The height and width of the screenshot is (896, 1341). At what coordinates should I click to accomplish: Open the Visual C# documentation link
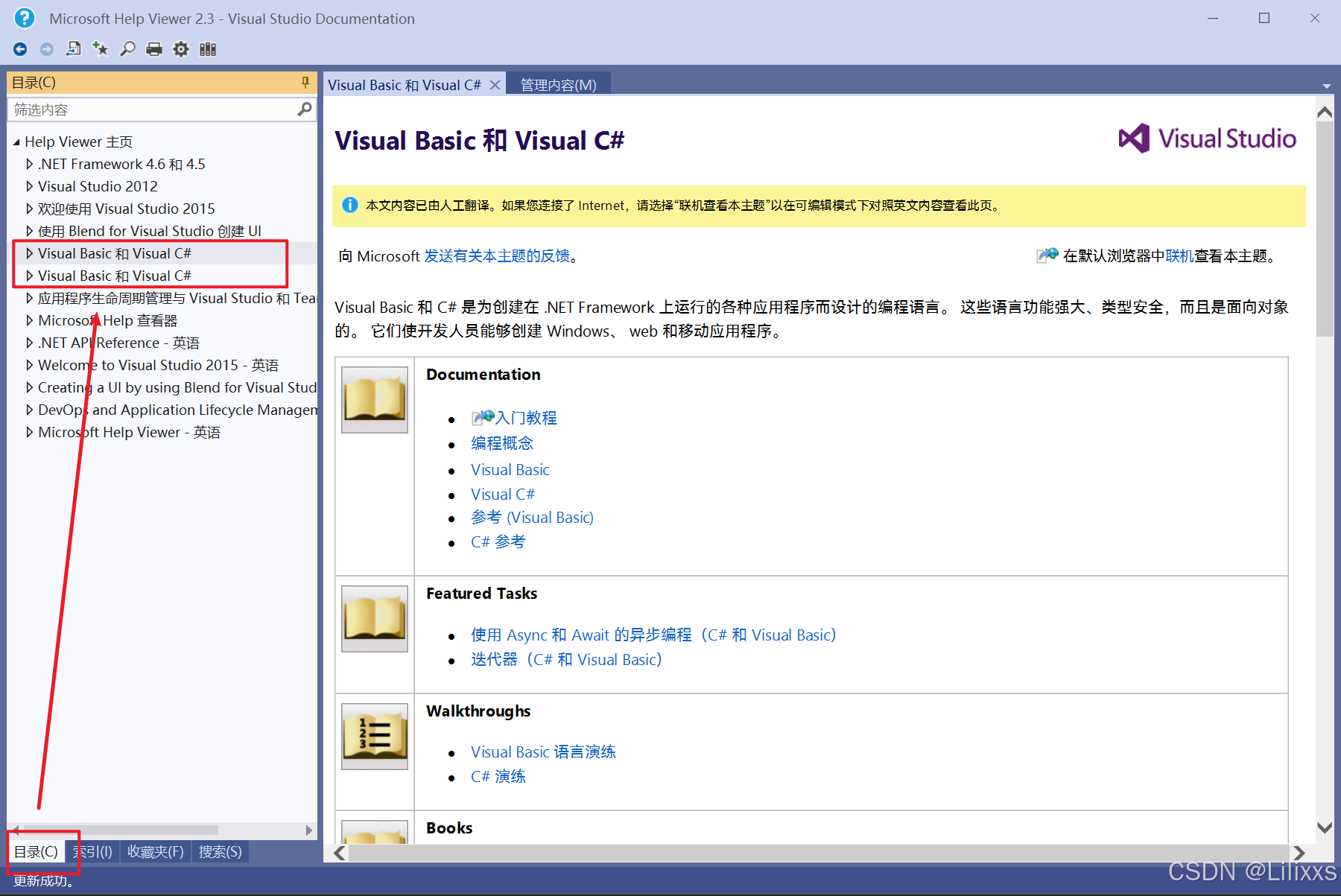(x=503, y=495)
